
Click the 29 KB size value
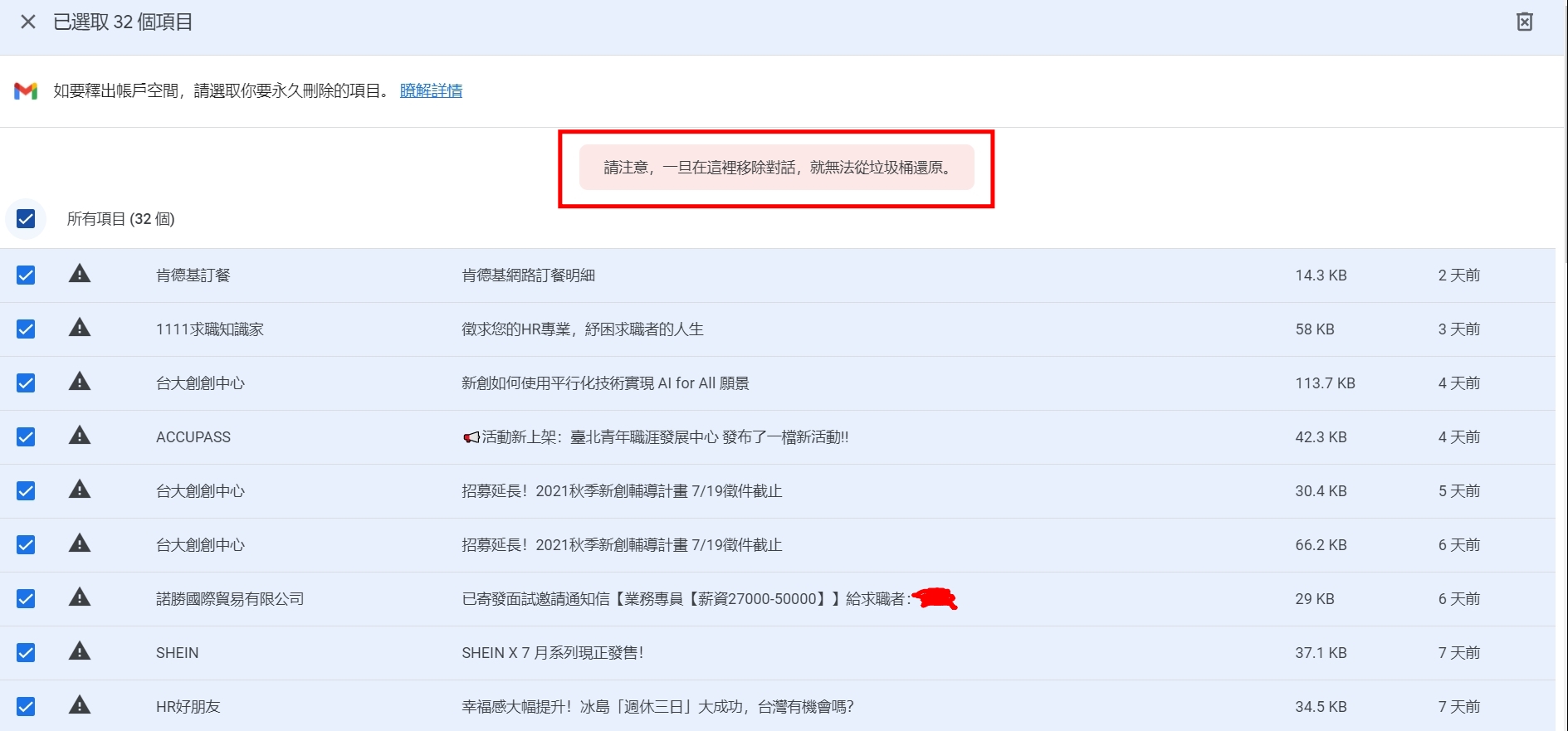(x=1315, y=599)
